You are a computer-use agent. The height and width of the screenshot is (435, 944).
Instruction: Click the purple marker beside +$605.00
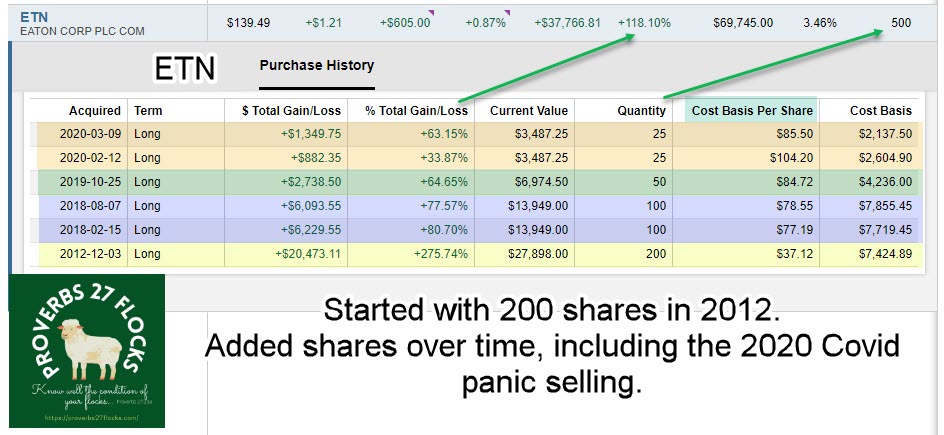click(x=431, y=13)
